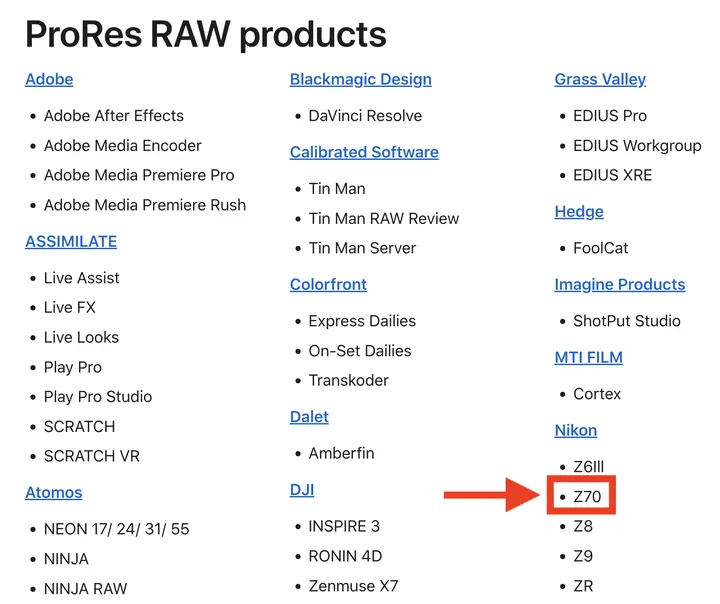This screenshot has width=720, height=604.
Task: Open the Colorfront link
Action: (328, 285)
